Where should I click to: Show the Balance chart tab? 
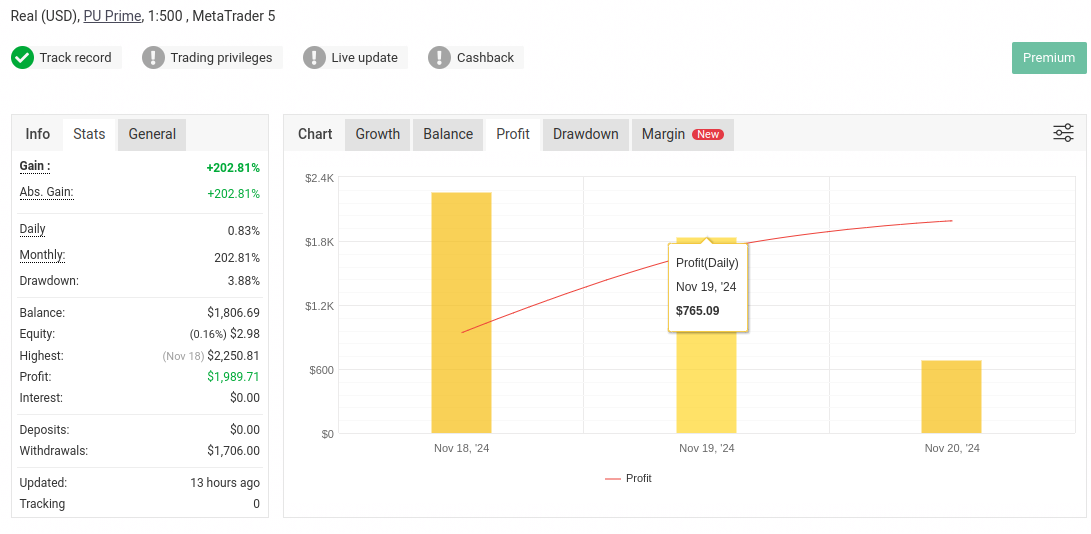(x=448, y=134)
